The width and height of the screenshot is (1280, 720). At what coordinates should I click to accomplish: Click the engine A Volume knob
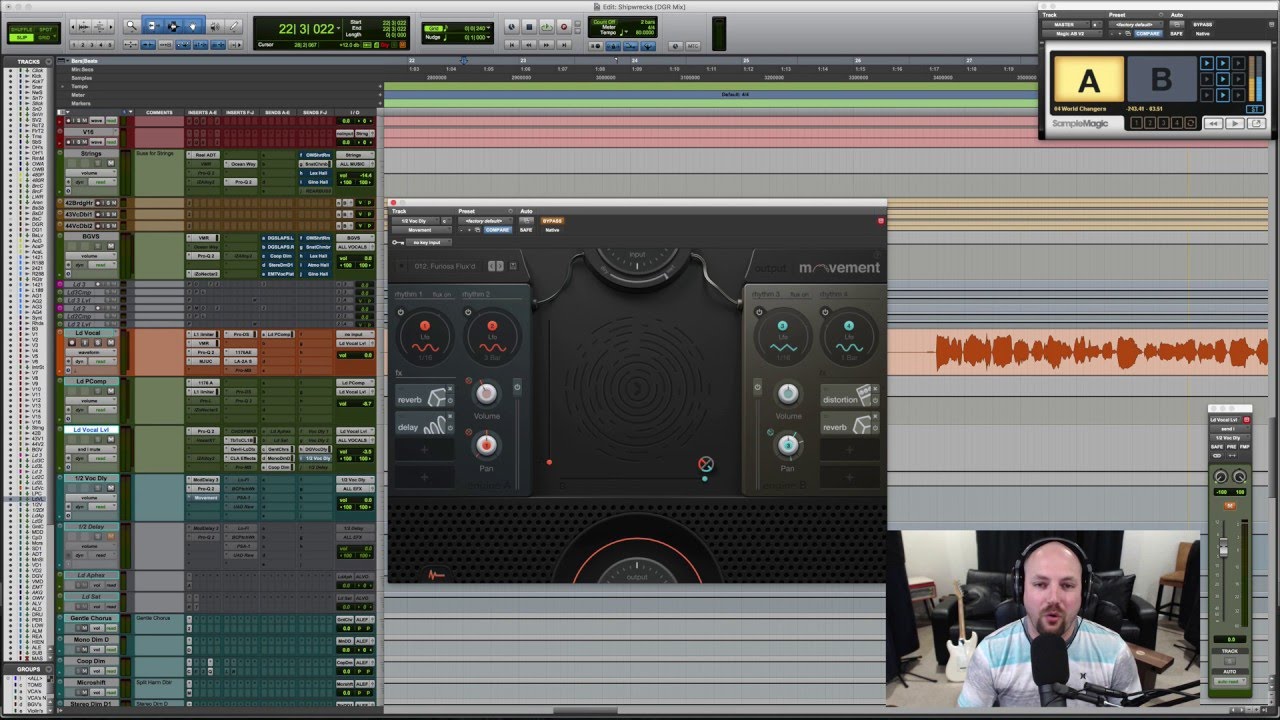click(486, 393)
